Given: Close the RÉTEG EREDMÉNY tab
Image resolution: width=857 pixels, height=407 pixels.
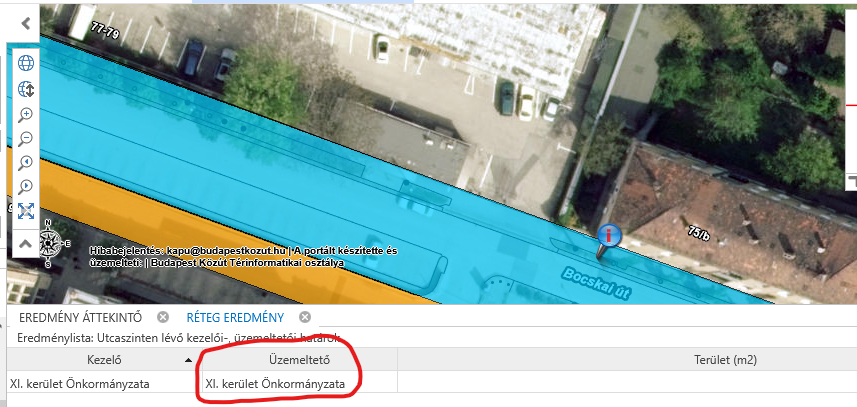Looking at the screenshot, I should point(305,317).
